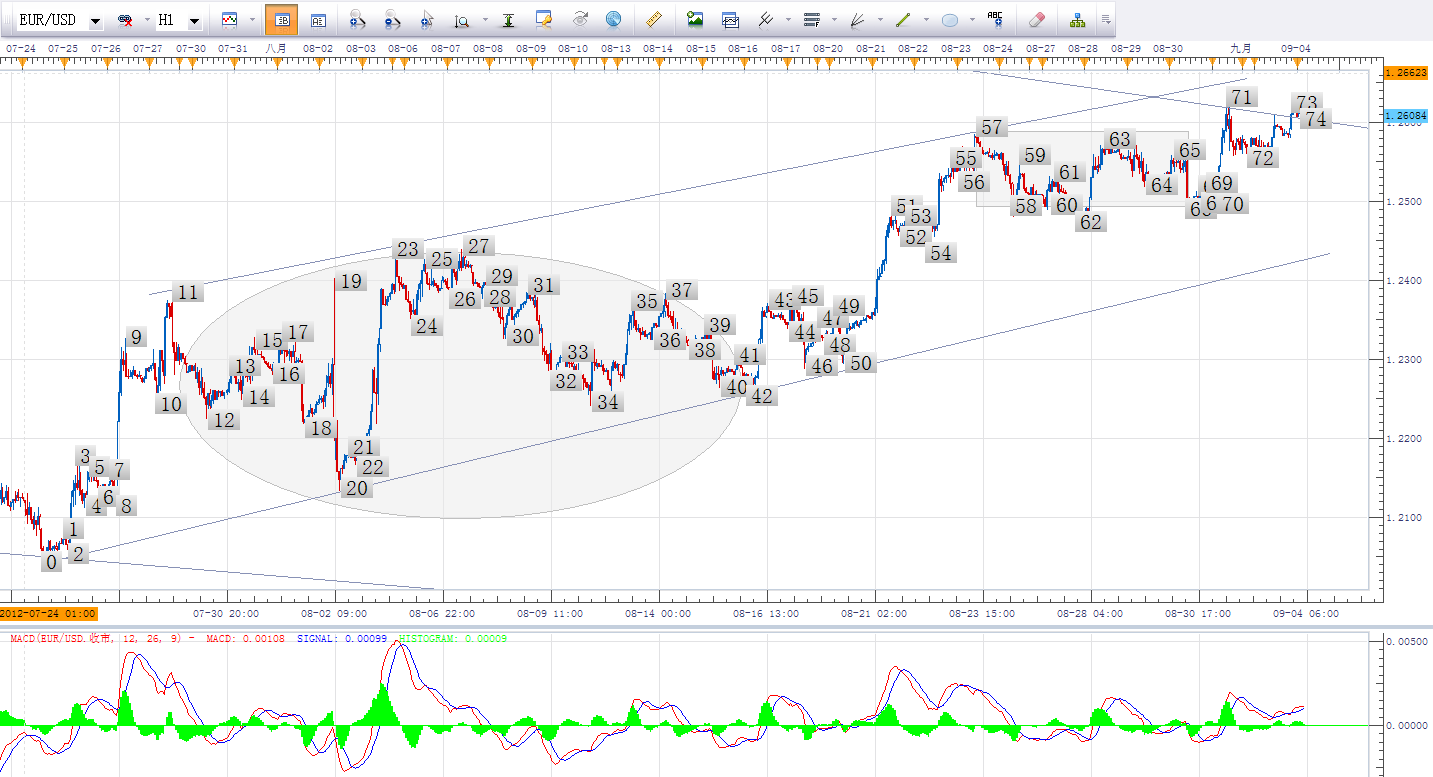Click the 1.26084 current price label
The height and width of the screenshot is (777, 1433).
click(x=1405, y=117)
